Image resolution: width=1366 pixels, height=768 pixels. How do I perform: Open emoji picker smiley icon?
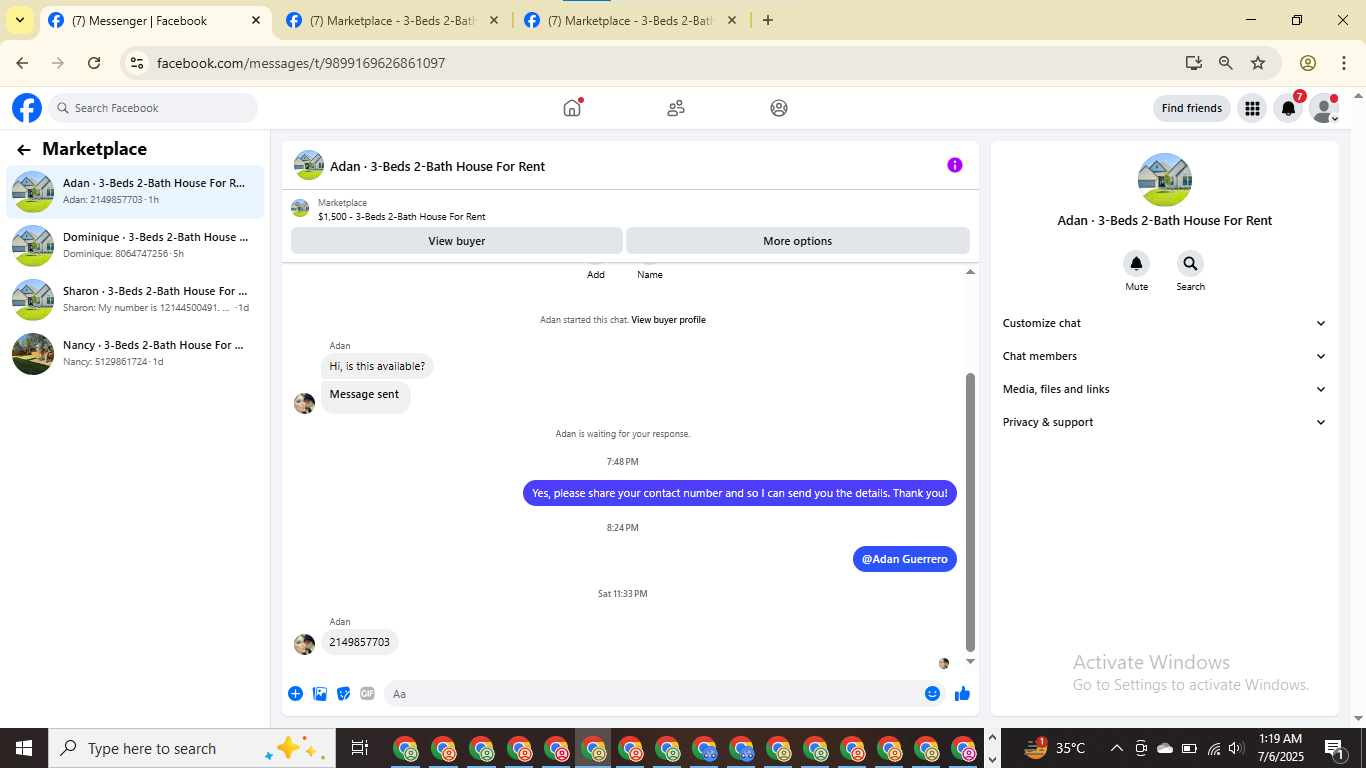[932, 693]
